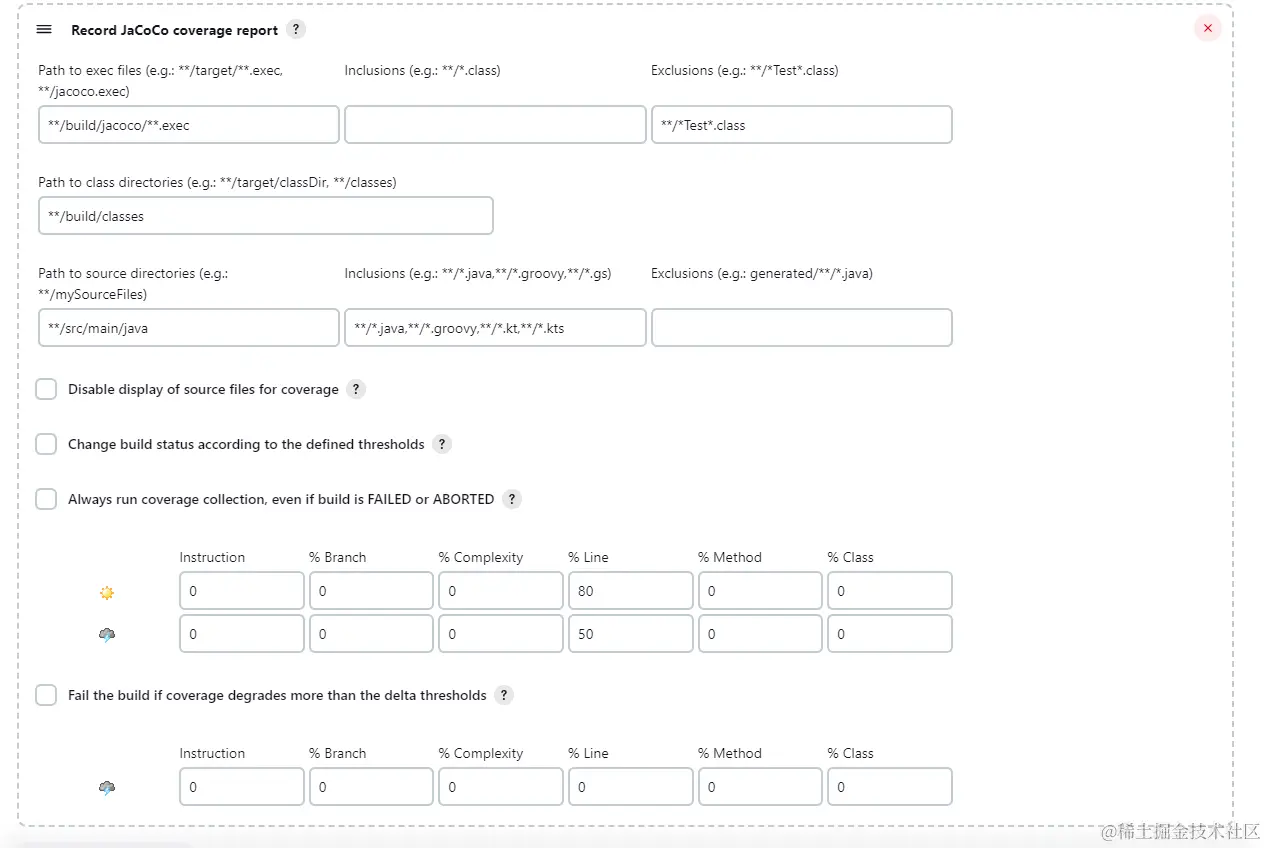
Task: Click the sunny % Complexity threshold field
Action: (501, 591)
